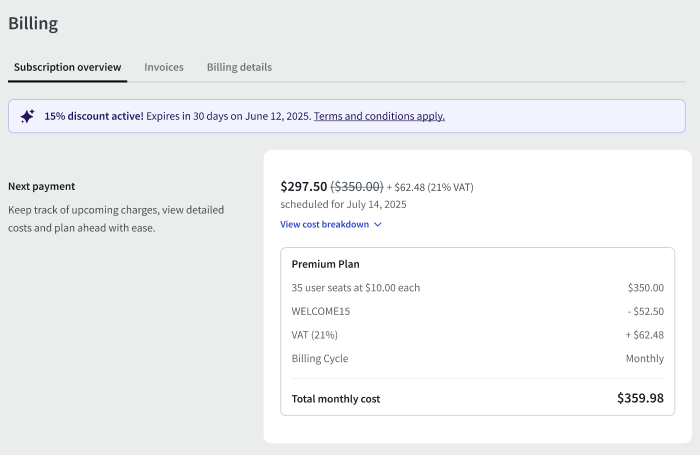Viewport: 700px width, 456px height.
Task: Open the Billing details tab
Action: pos(239,67)
